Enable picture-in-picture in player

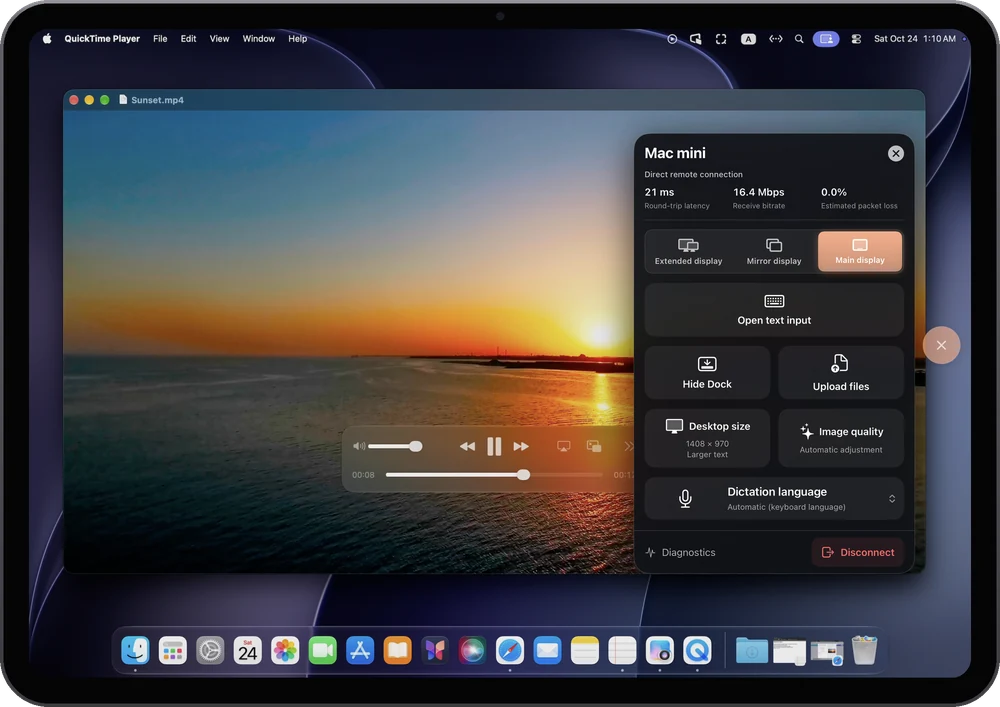pos(594,446)
